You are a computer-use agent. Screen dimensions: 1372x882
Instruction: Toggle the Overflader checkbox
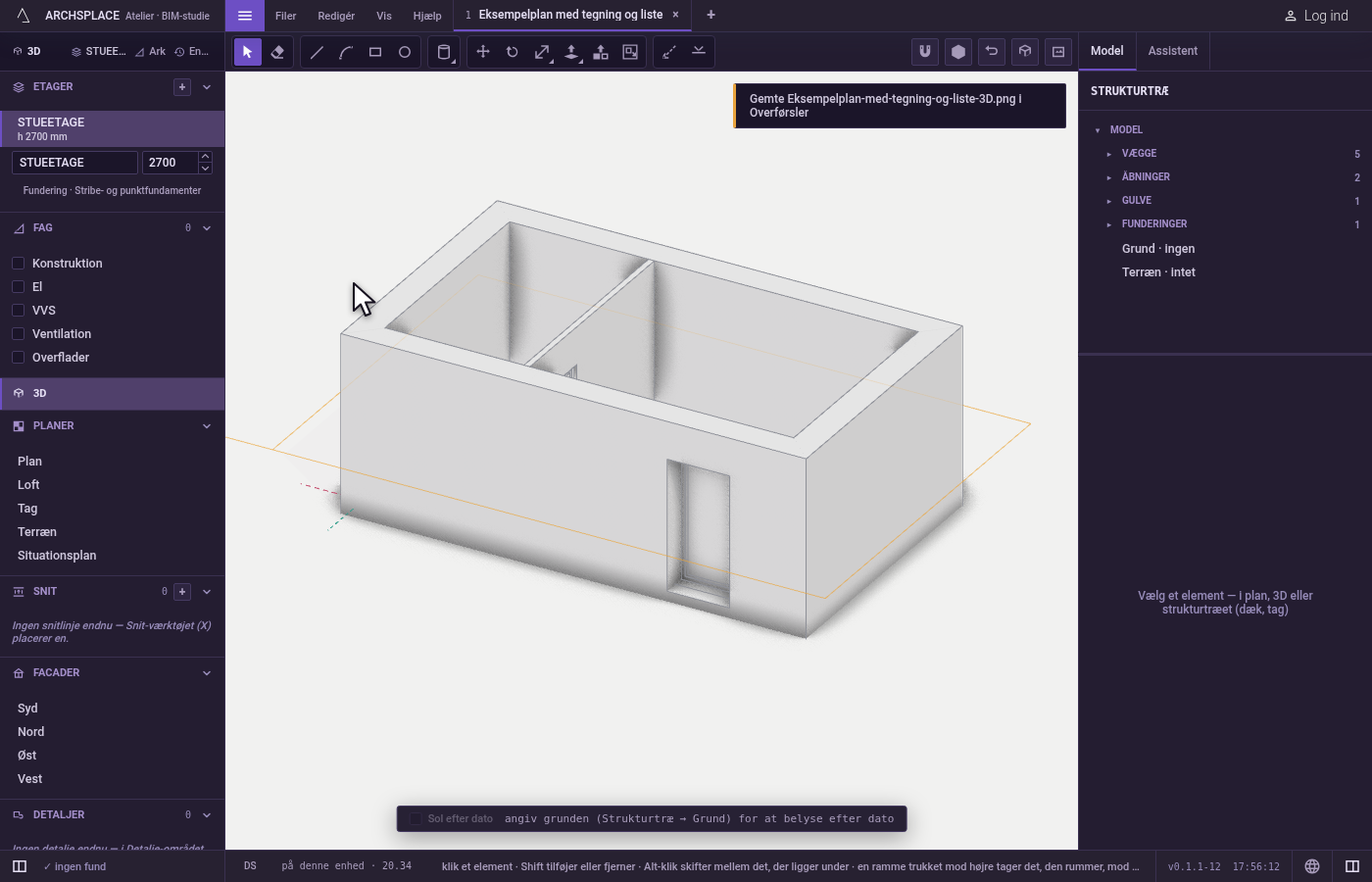pyautogui.click(x=18, y=358)
